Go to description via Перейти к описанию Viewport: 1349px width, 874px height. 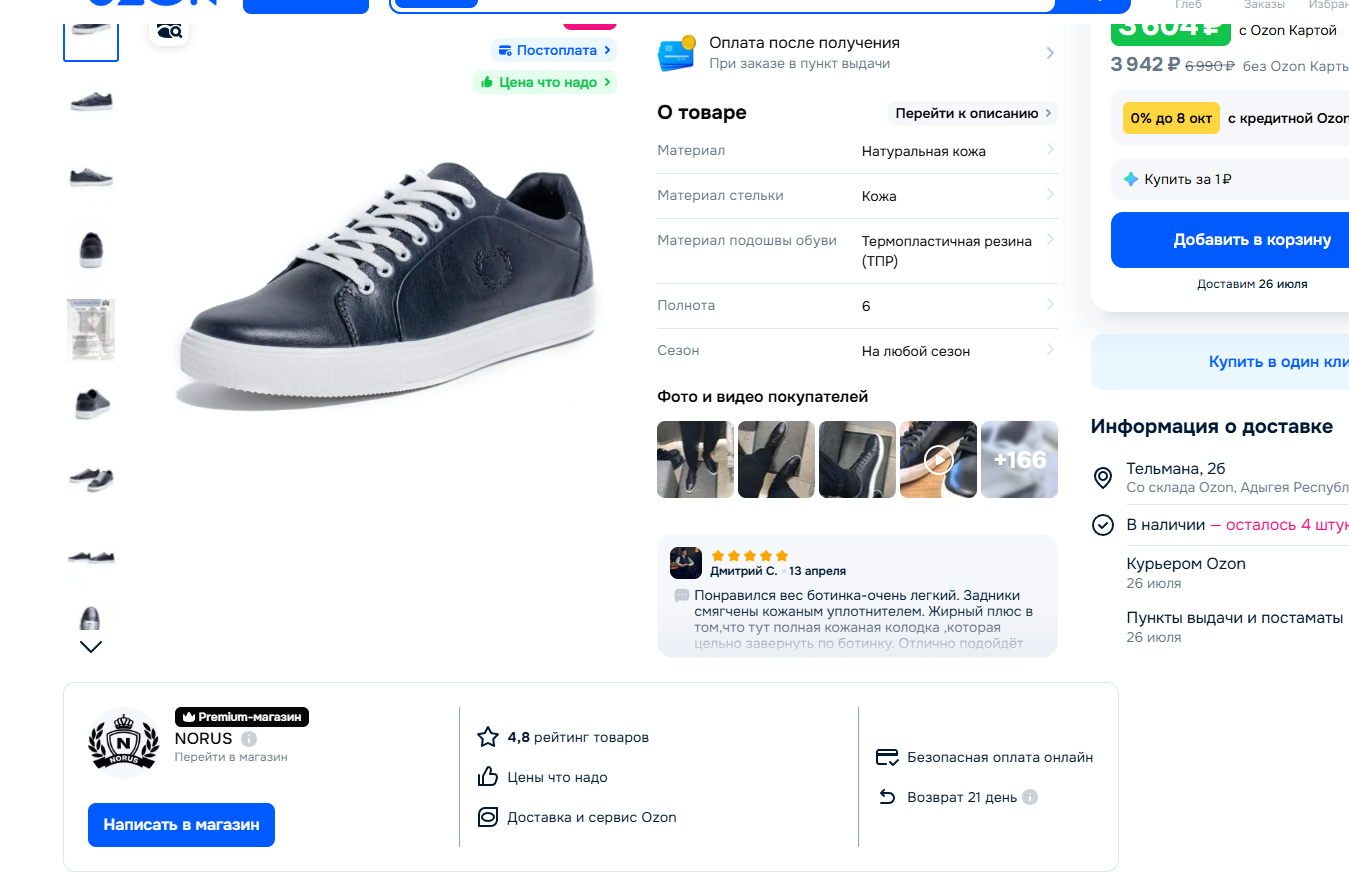point(973,113)
